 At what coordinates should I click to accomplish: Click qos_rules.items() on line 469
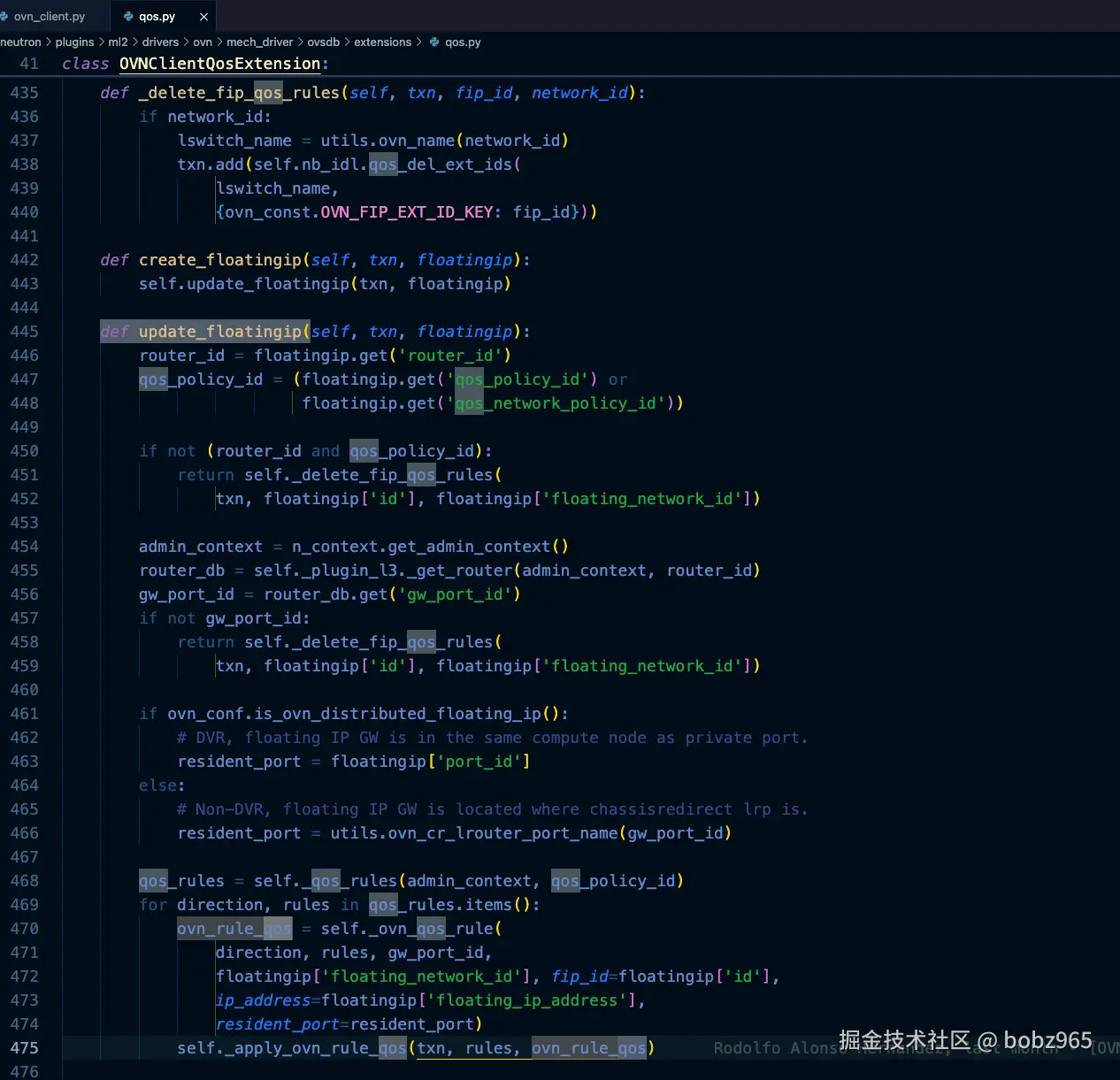(x=449, y=905)
